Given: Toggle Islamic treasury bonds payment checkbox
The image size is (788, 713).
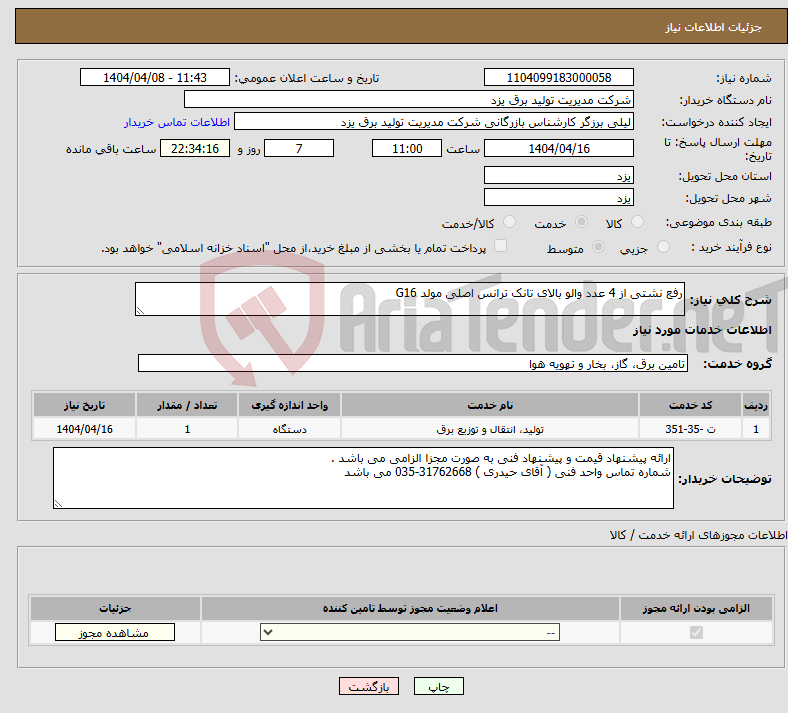Looking at the screenshot, I should (x=500, y=245).
